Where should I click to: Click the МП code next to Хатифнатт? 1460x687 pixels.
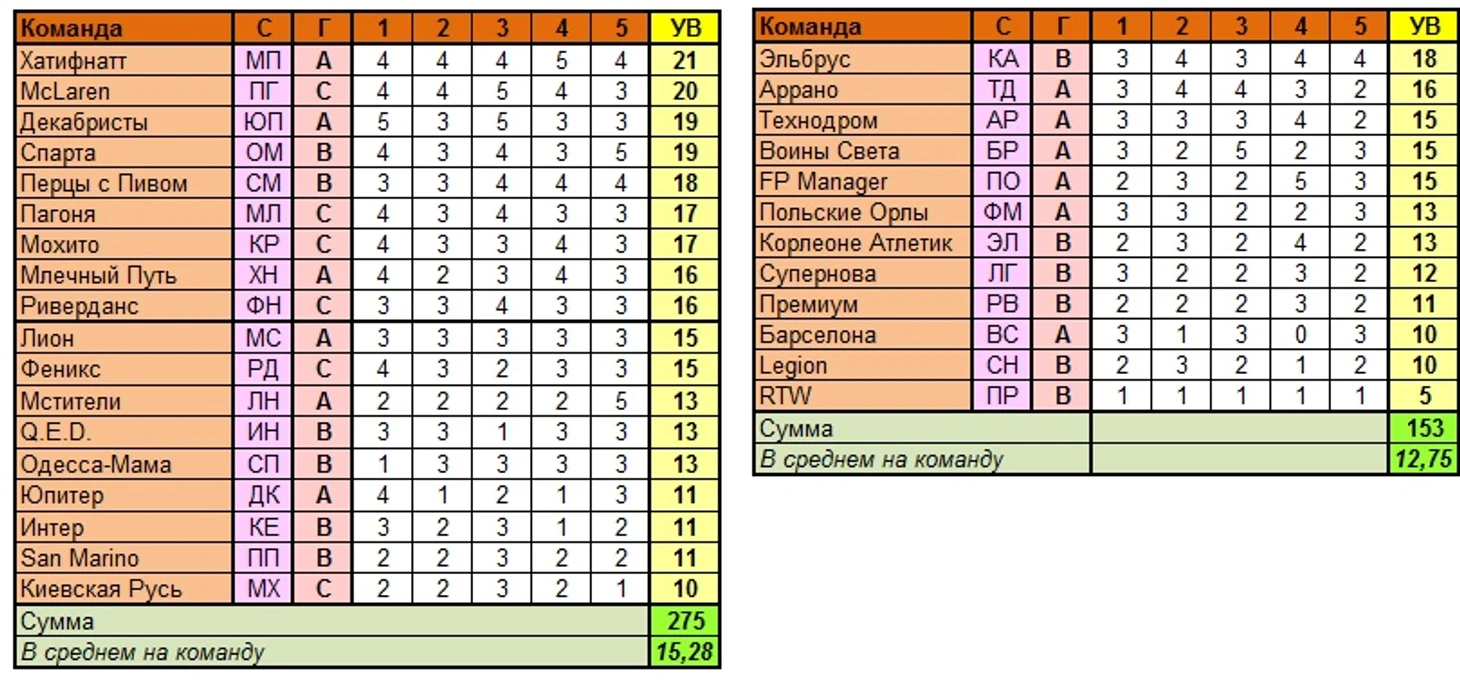(x=263, y=61)
